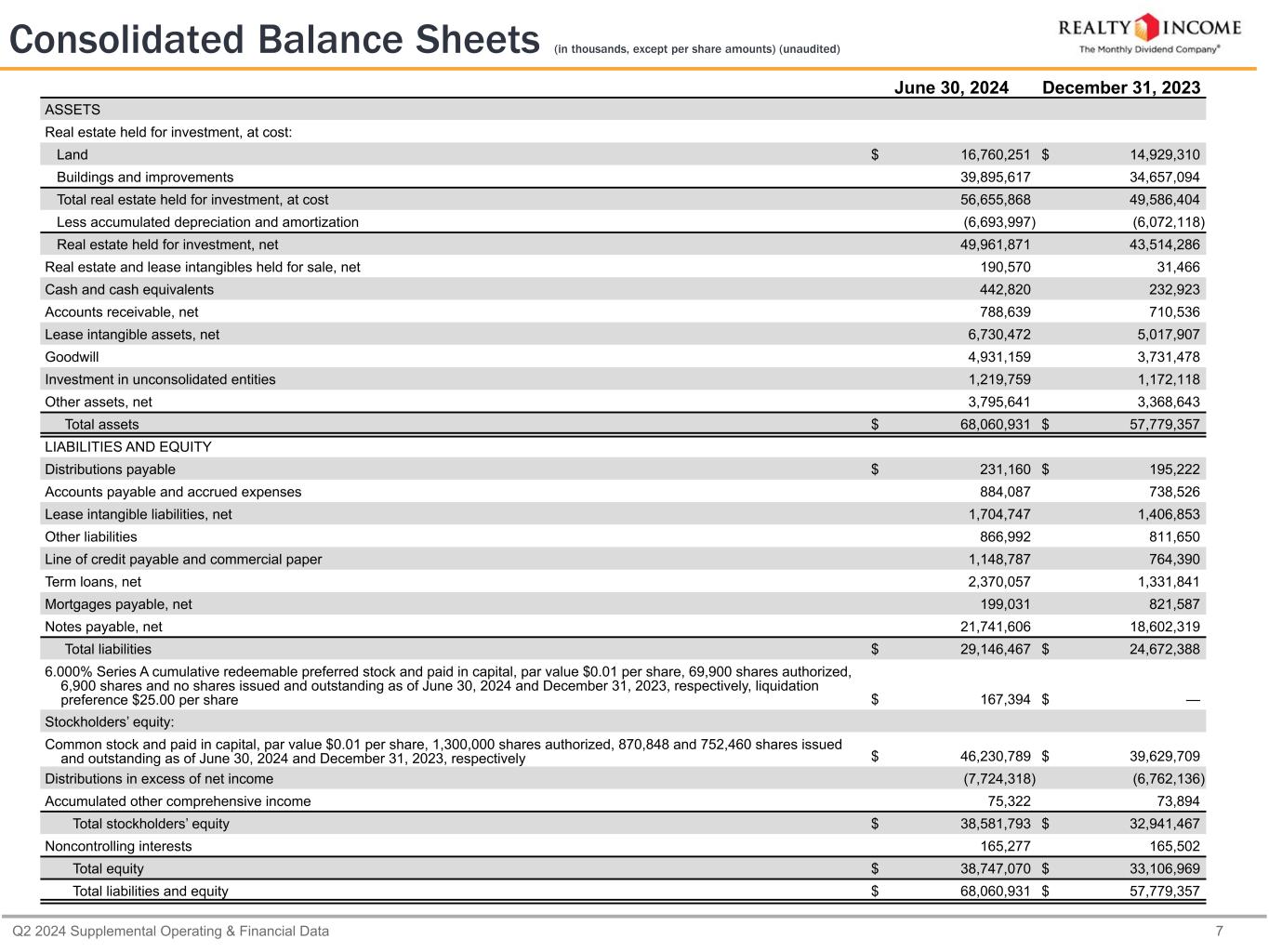This screenshot has width=1269, height=952.
Task: Click the Land row label
Action: 73,154
